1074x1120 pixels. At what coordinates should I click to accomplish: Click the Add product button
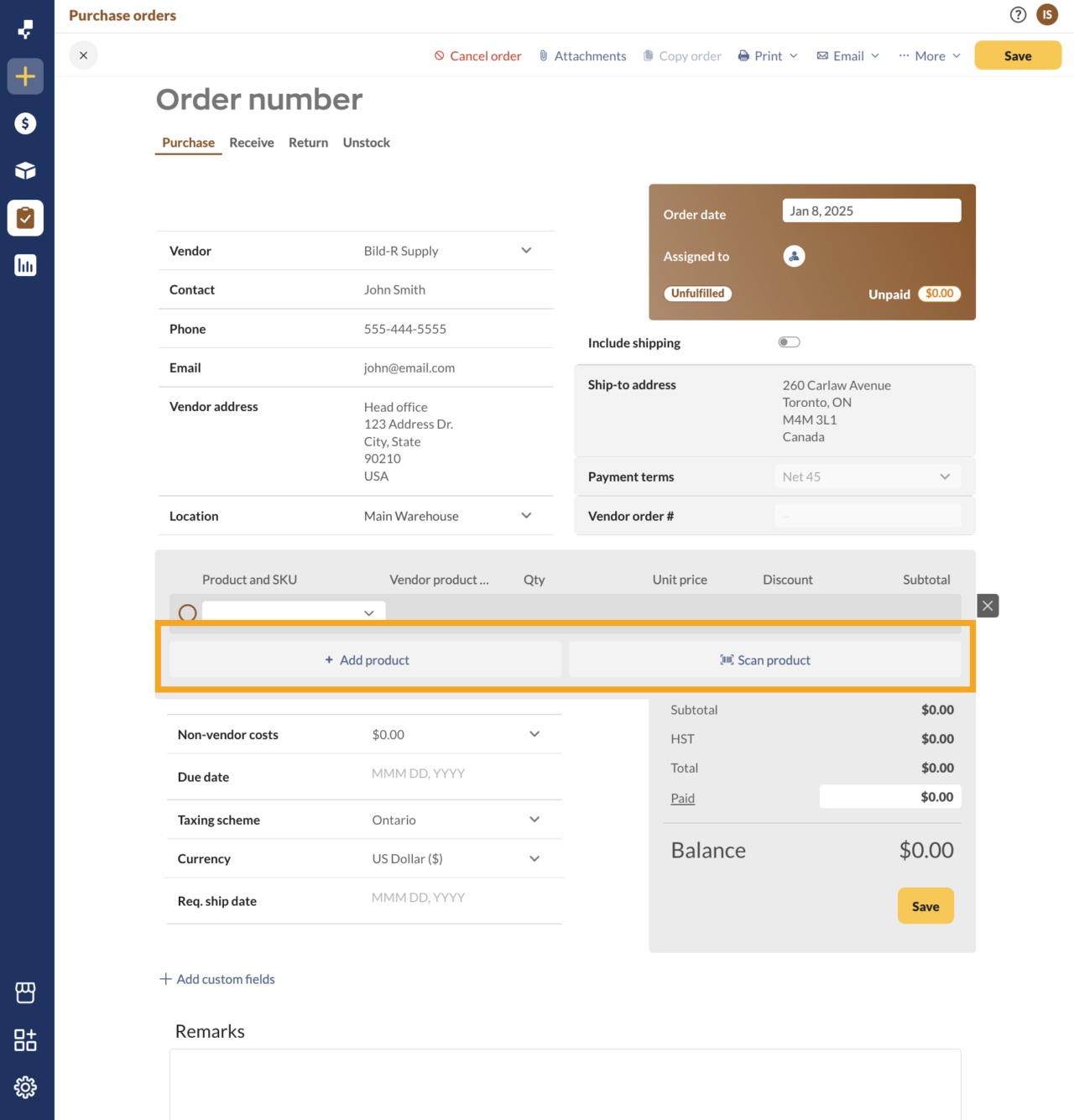click(x=366, y=659)
